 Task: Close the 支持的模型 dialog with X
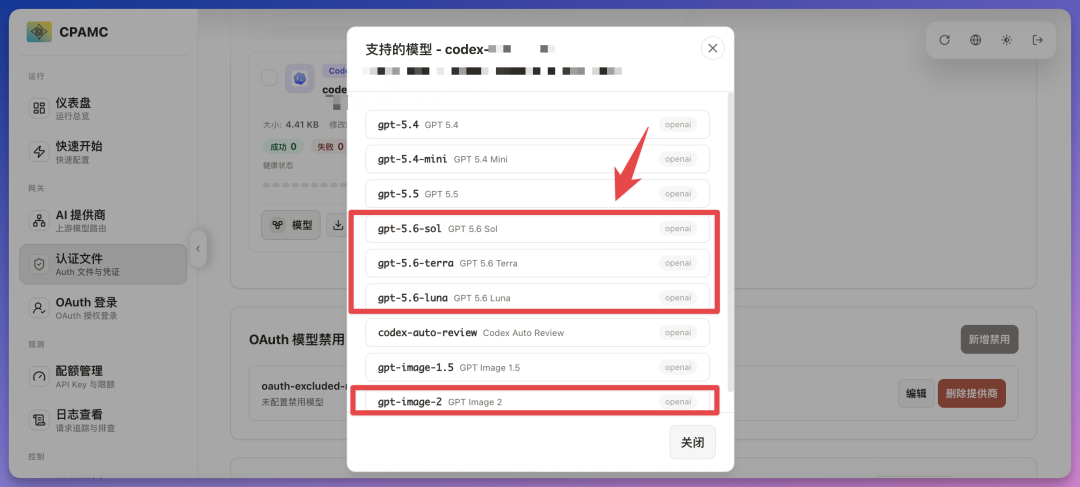coord(713,48)
